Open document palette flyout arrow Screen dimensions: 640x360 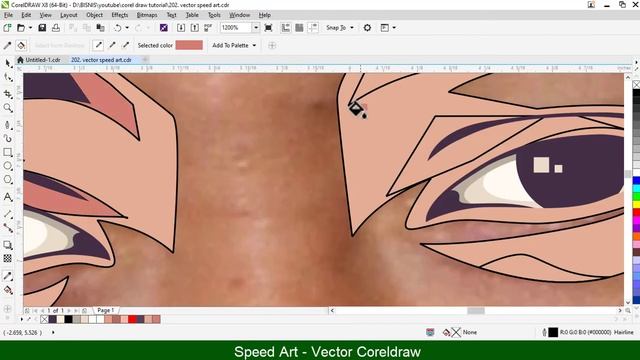coord(22,319)
